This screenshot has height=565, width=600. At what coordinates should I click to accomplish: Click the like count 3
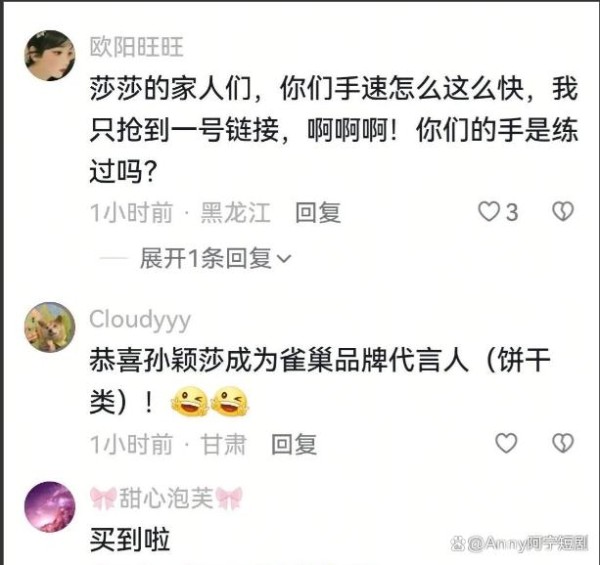(512, 212)
